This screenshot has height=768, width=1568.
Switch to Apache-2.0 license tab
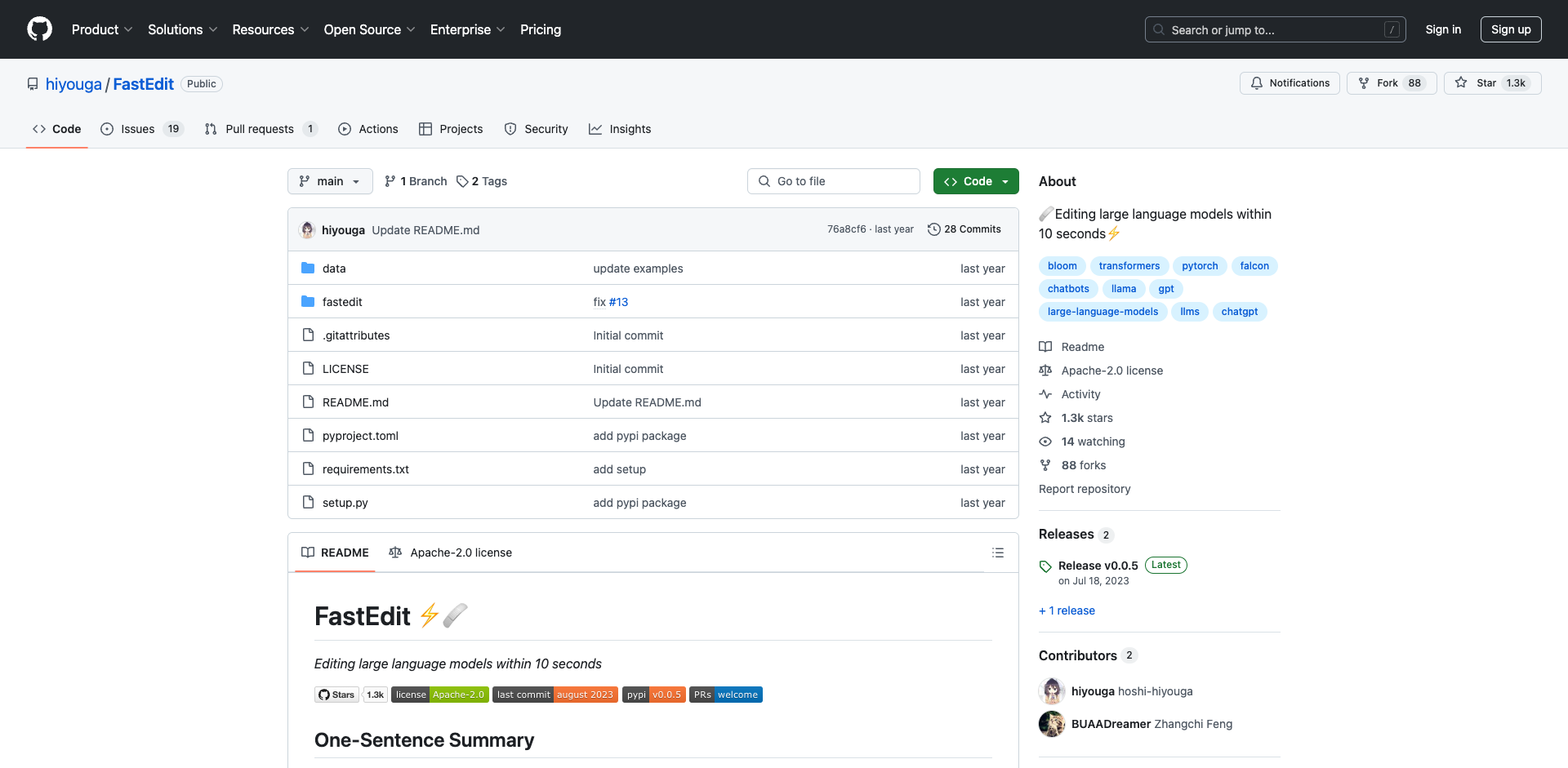coord(451,553)
